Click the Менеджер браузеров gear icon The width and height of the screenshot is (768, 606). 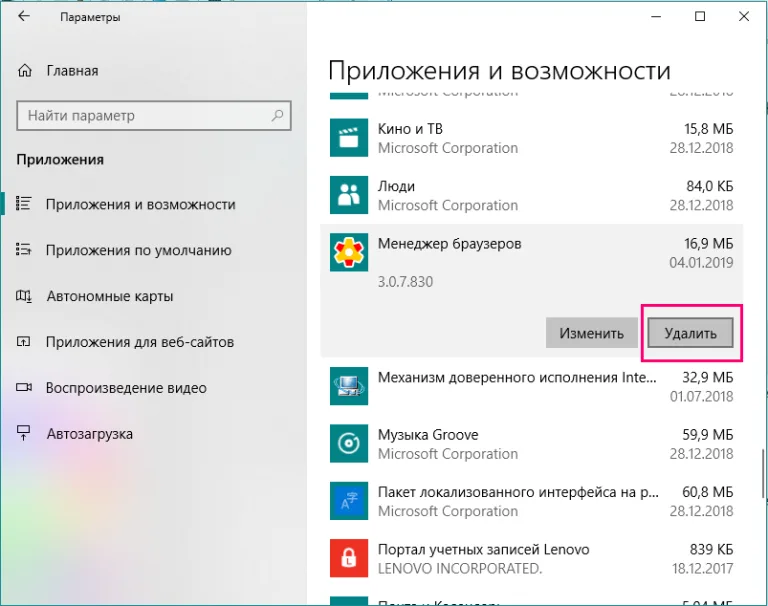tap(349, 252)
